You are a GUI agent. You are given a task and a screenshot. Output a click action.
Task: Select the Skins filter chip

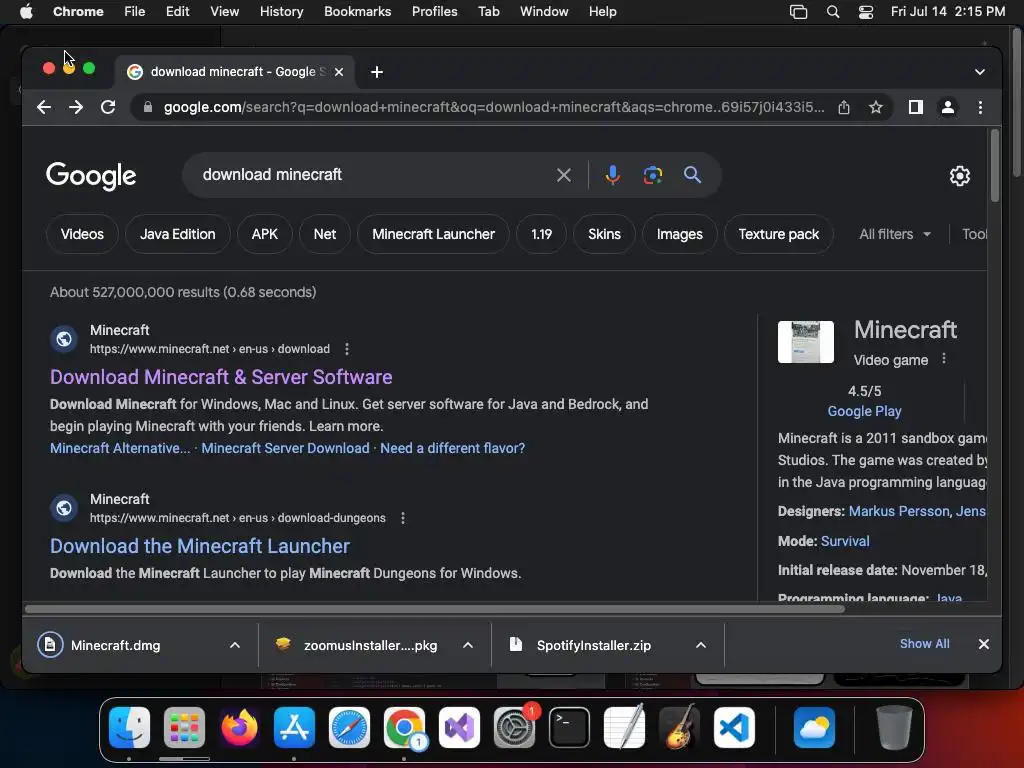click(604, 234)
